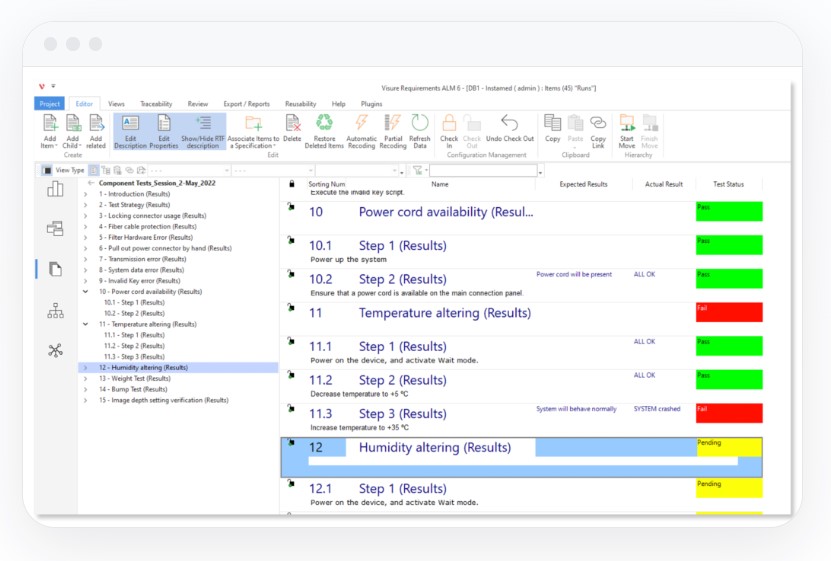
Task: Expand 6 - Pull out power connector node
Action: tap(85, 248)
